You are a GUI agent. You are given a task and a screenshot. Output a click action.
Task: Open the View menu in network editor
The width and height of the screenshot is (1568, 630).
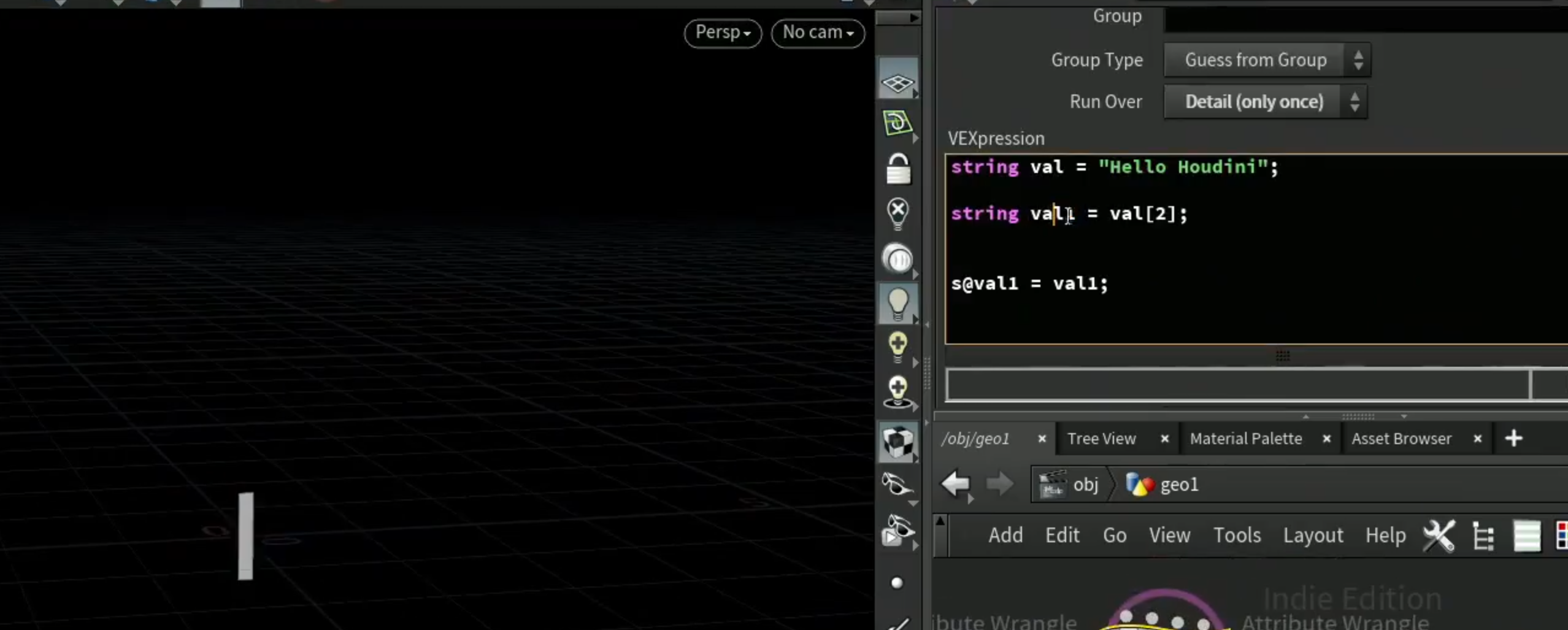[x=1169, y=536]
